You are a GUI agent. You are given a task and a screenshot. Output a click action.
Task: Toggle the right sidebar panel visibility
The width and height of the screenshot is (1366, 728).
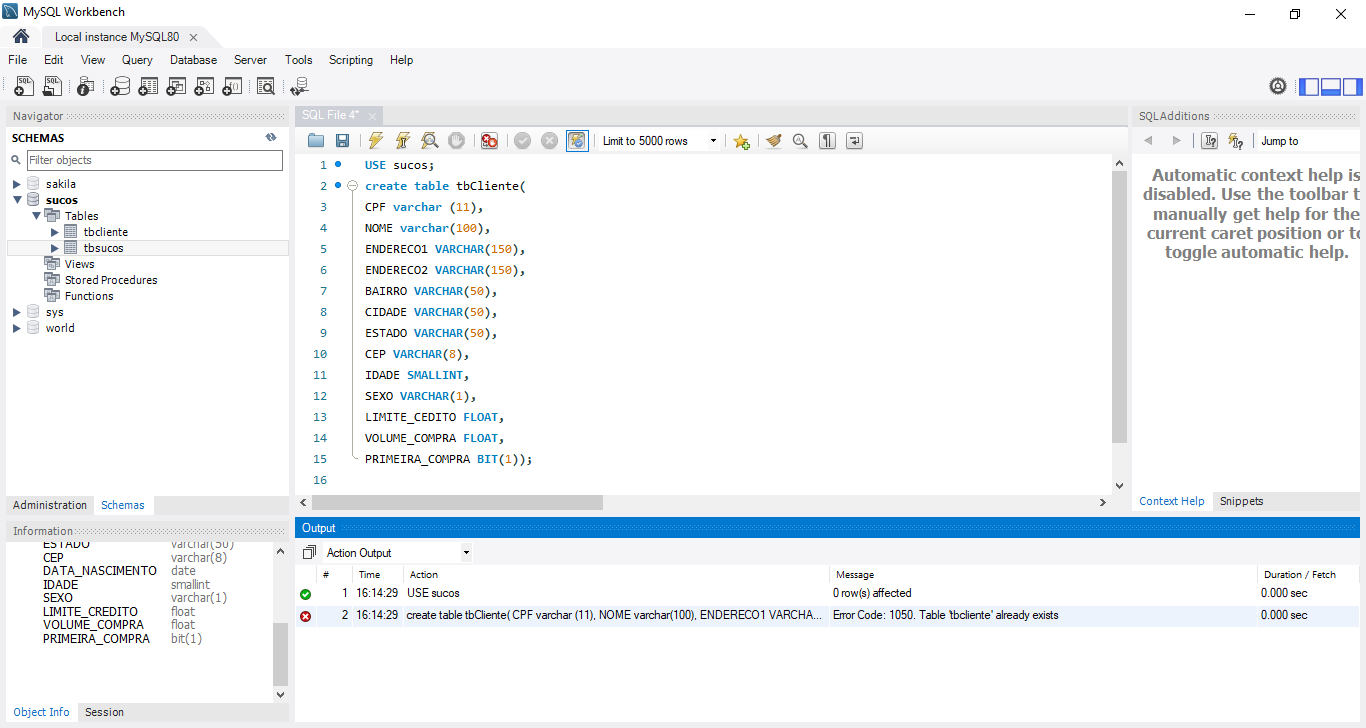pyautogui.click(x=1352, y=86)
